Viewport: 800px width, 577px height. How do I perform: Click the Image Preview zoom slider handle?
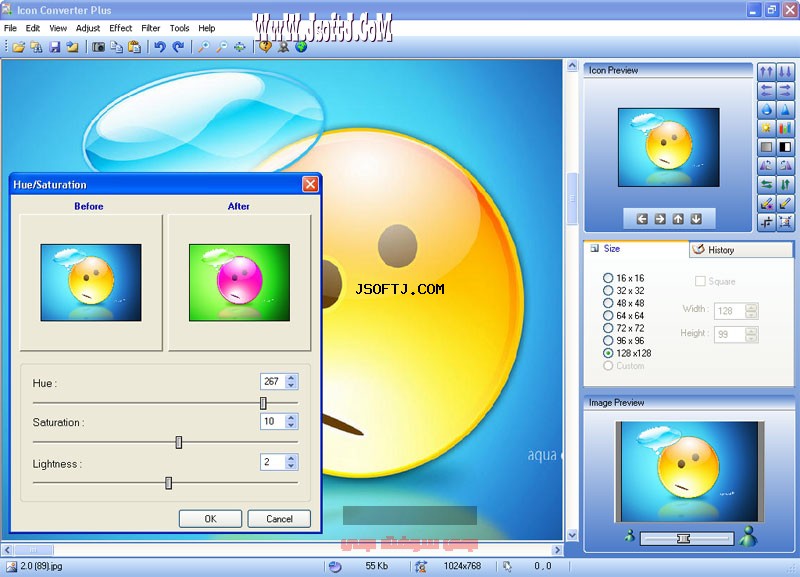[x=683, y=538]
